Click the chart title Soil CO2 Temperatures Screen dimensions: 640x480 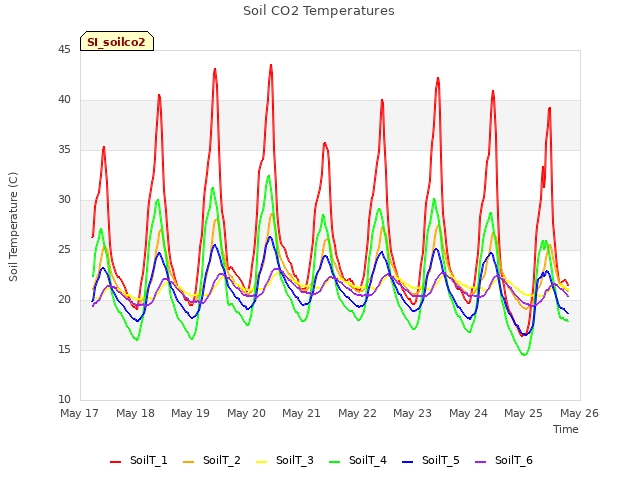(319, 11)
